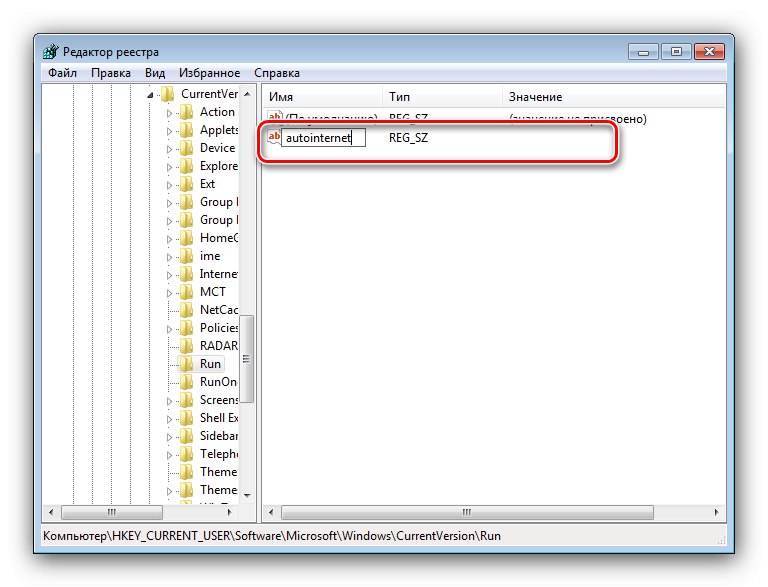Screen dimensions: 768x587
Task: Expand the Device key node
Action: (x=169, y=149)
